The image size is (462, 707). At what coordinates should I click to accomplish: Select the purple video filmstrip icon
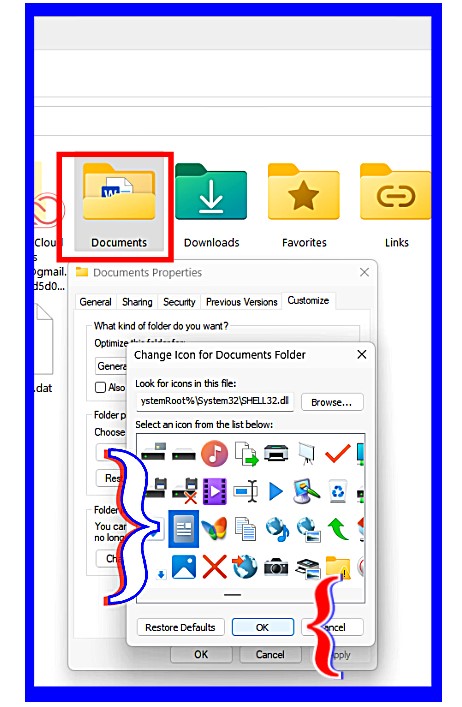coord(215,491)
